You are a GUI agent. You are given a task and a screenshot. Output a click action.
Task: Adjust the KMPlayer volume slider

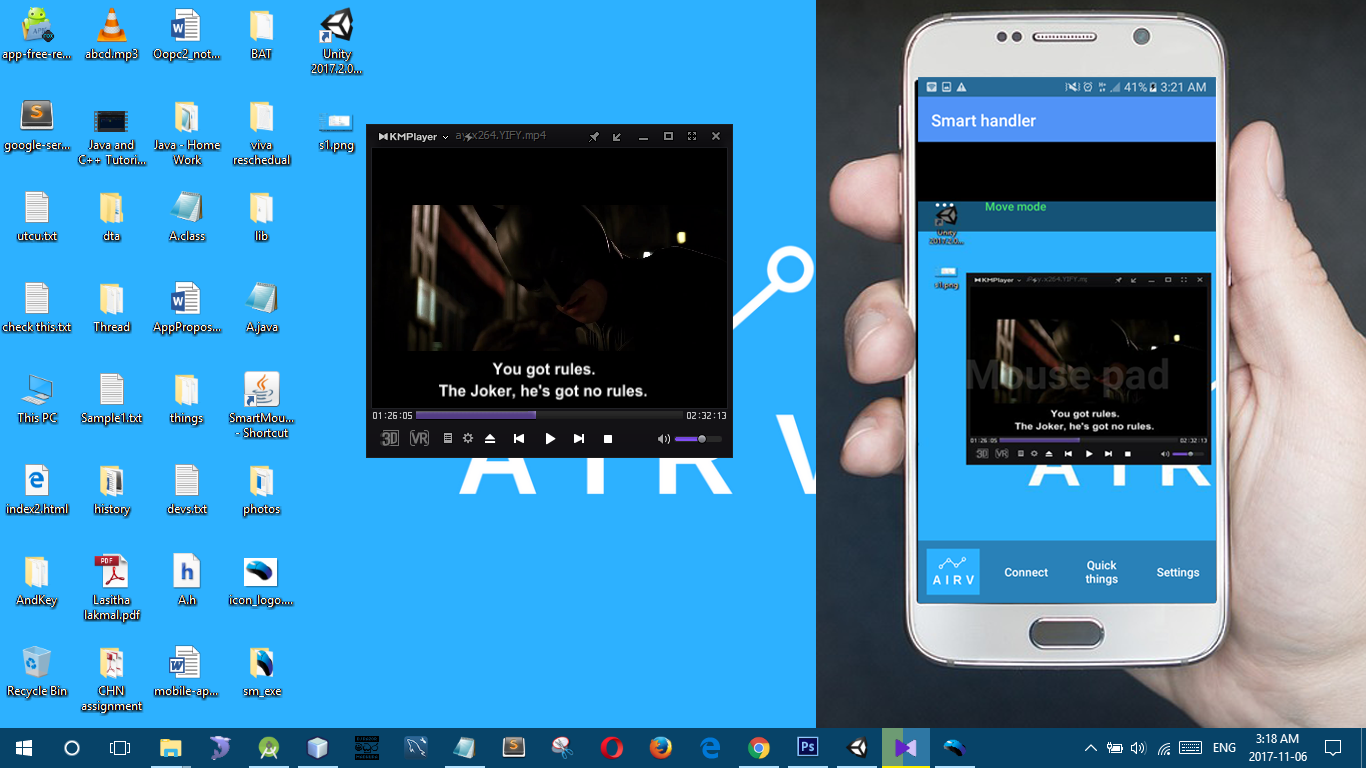(x=698, y=438)
